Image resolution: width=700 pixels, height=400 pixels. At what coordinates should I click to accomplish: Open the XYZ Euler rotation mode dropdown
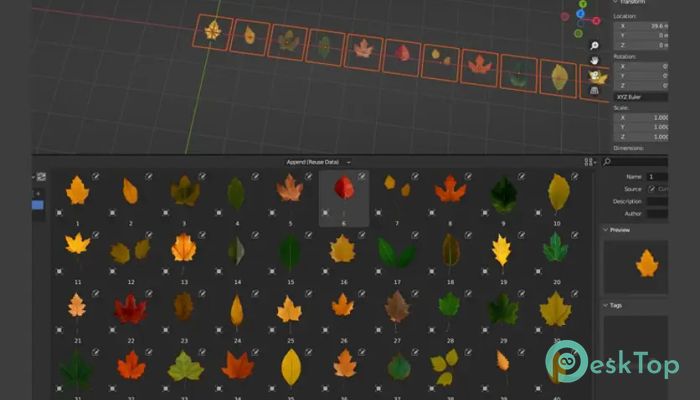coord(641,97)
